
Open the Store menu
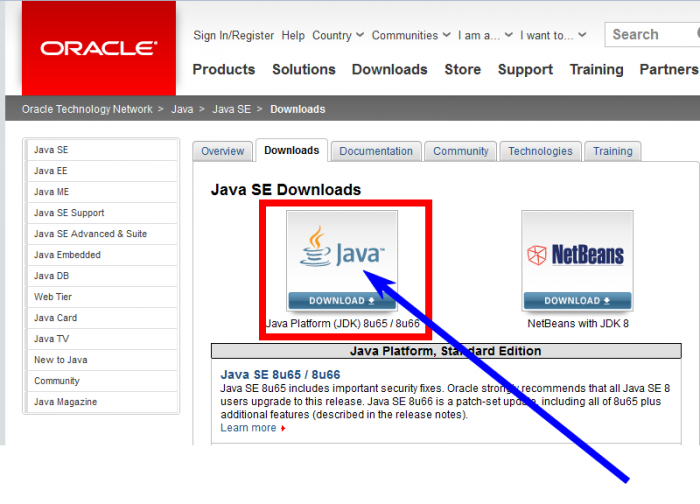click(x=462, y=69)
